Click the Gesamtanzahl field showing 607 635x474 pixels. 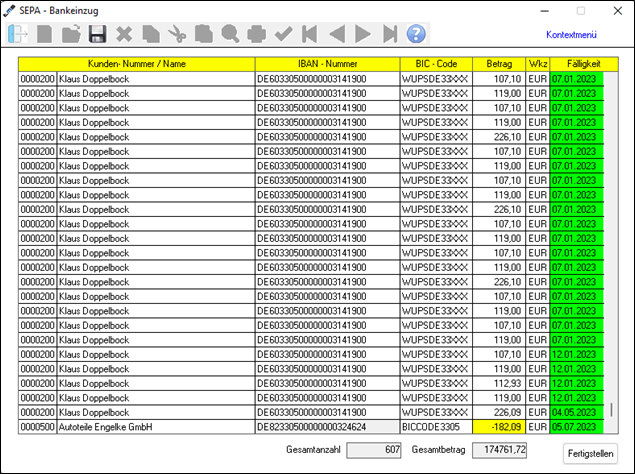[x=374, y=450]
